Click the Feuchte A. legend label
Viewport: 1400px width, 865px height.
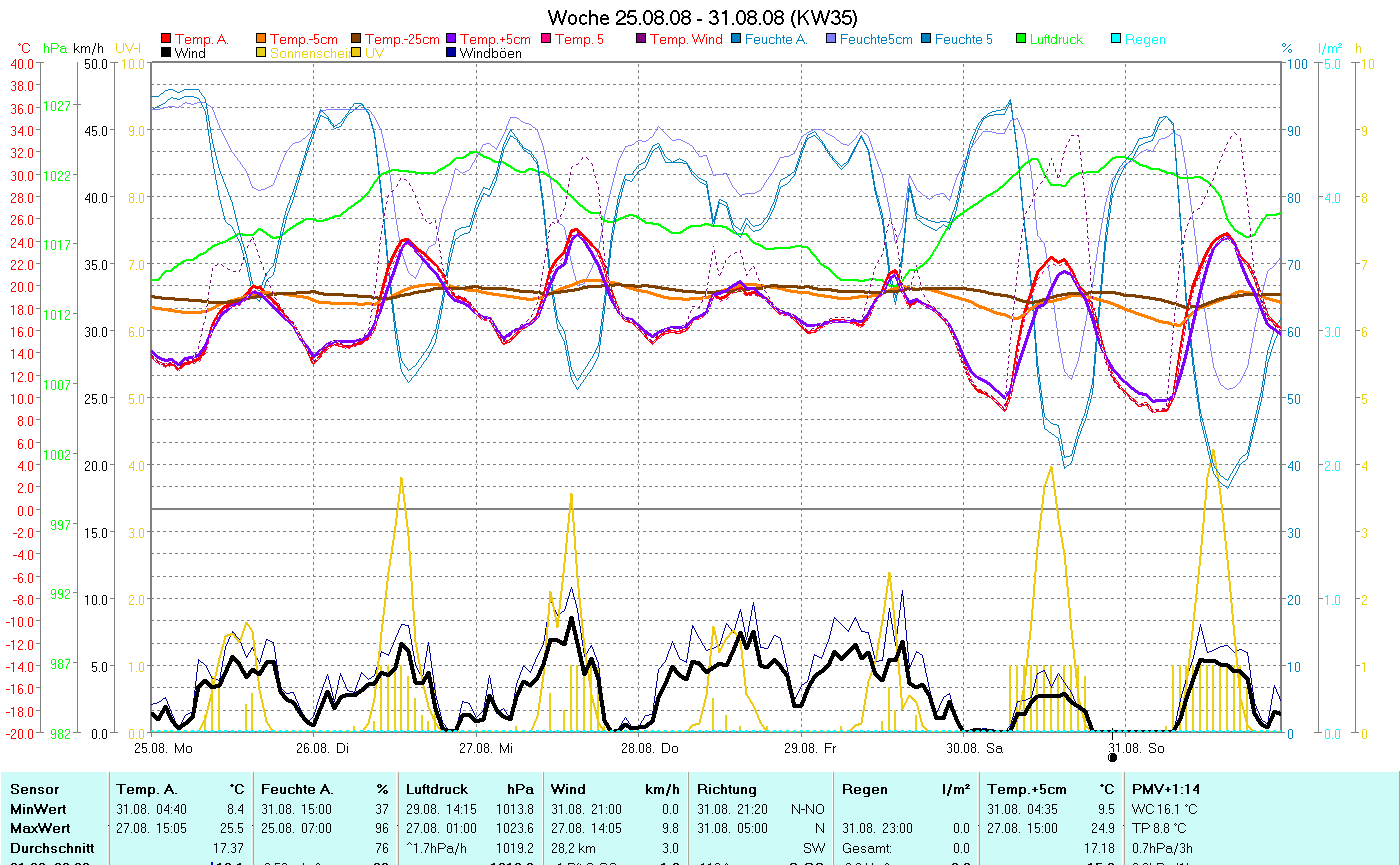pyautogui.click(x=775, y=40)
